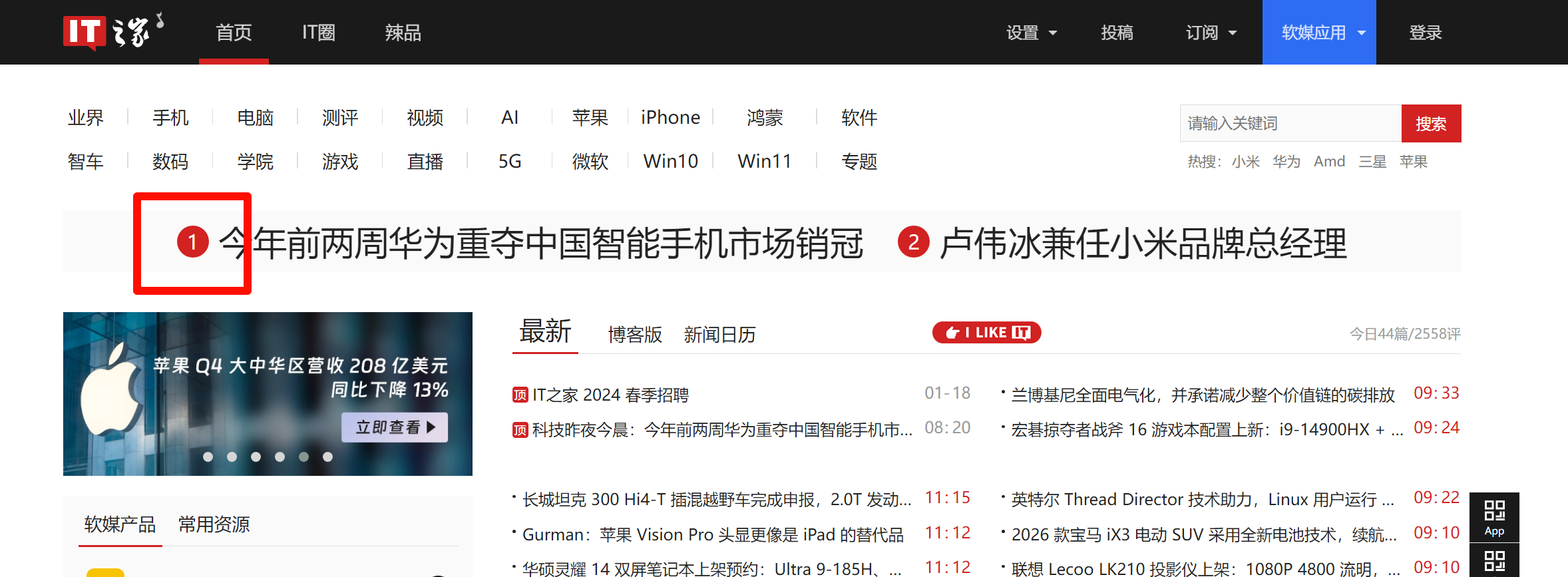1568x577 pixels.
Task: Go to the 首页 nav tab
Action: pos(234,32)
